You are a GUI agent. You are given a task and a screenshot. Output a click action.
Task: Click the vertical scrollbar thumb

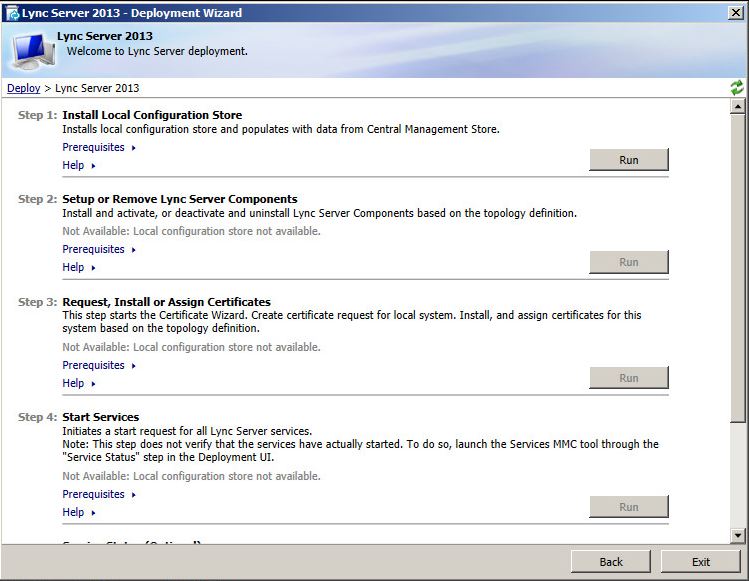click(x=738, y=268)
